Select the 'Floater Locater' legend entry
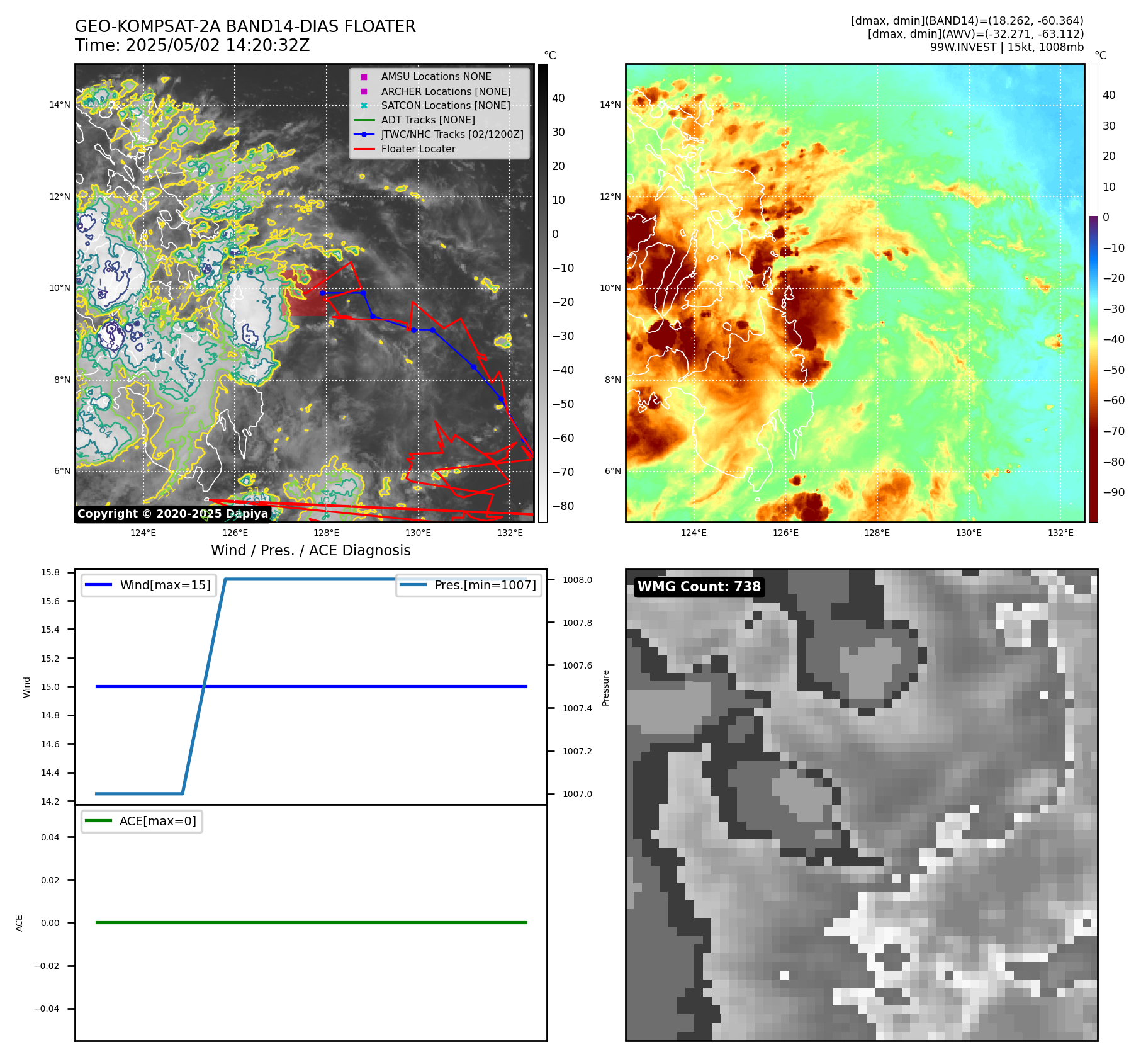The height and width of the screenshot is (1064, 1141). point(419,149)
